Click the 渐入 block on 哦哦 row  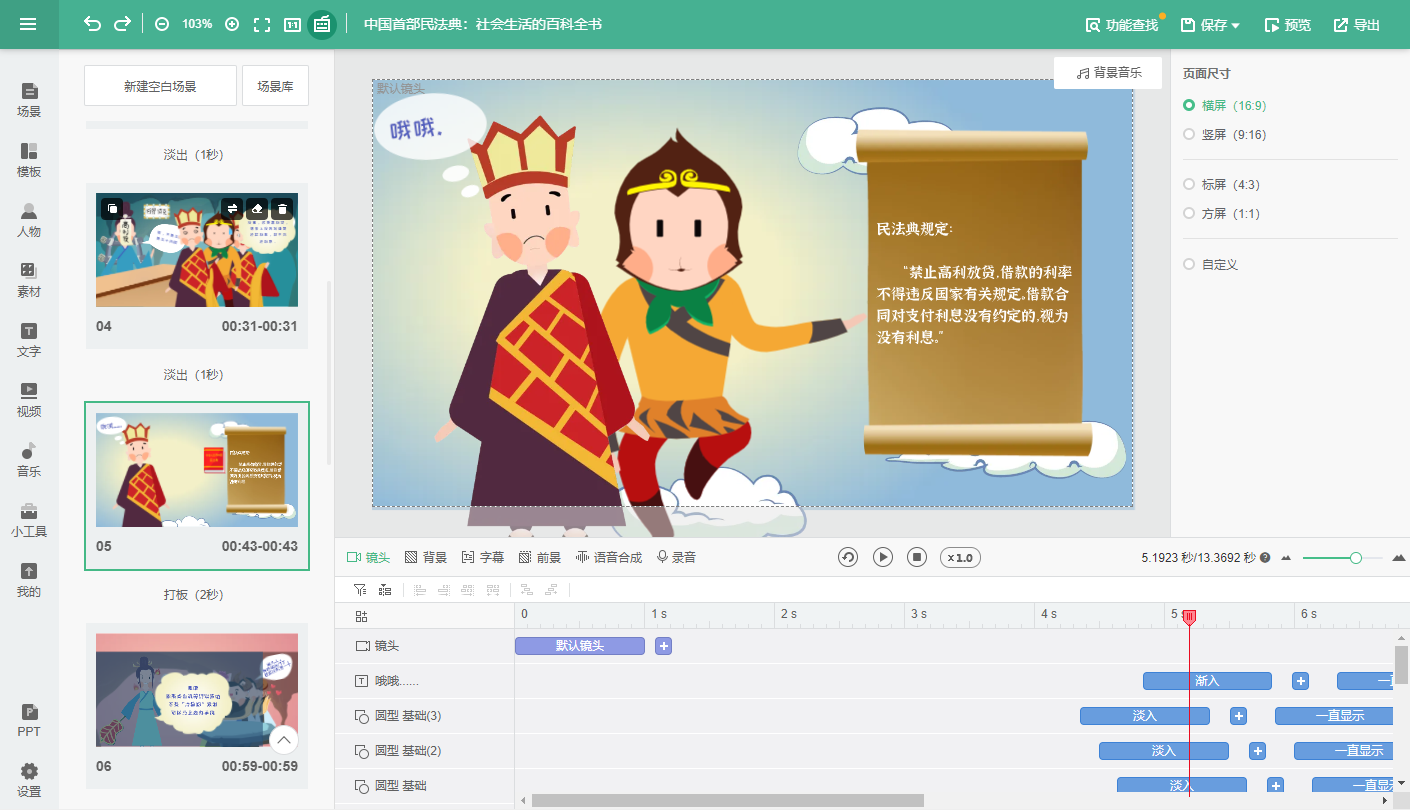coord(1207,681)
